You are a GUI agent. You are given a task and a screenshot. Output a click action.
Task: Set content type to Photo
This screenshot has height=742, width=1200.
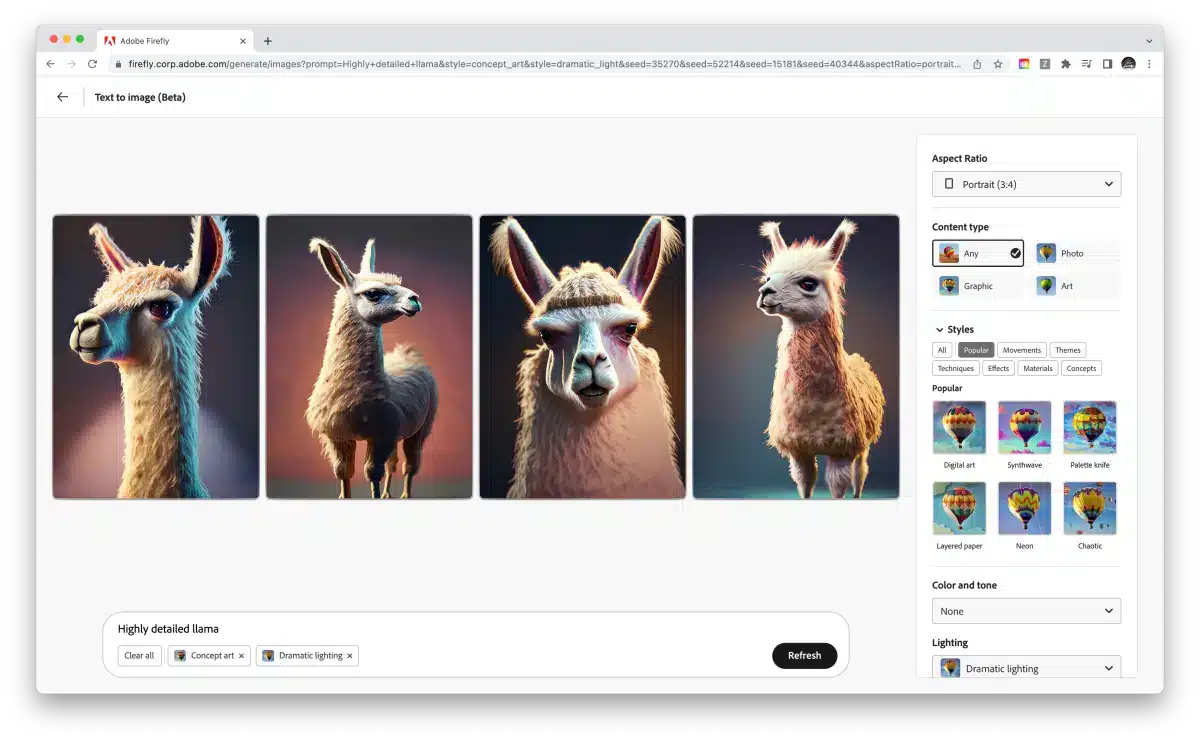tap(1075, 254)
